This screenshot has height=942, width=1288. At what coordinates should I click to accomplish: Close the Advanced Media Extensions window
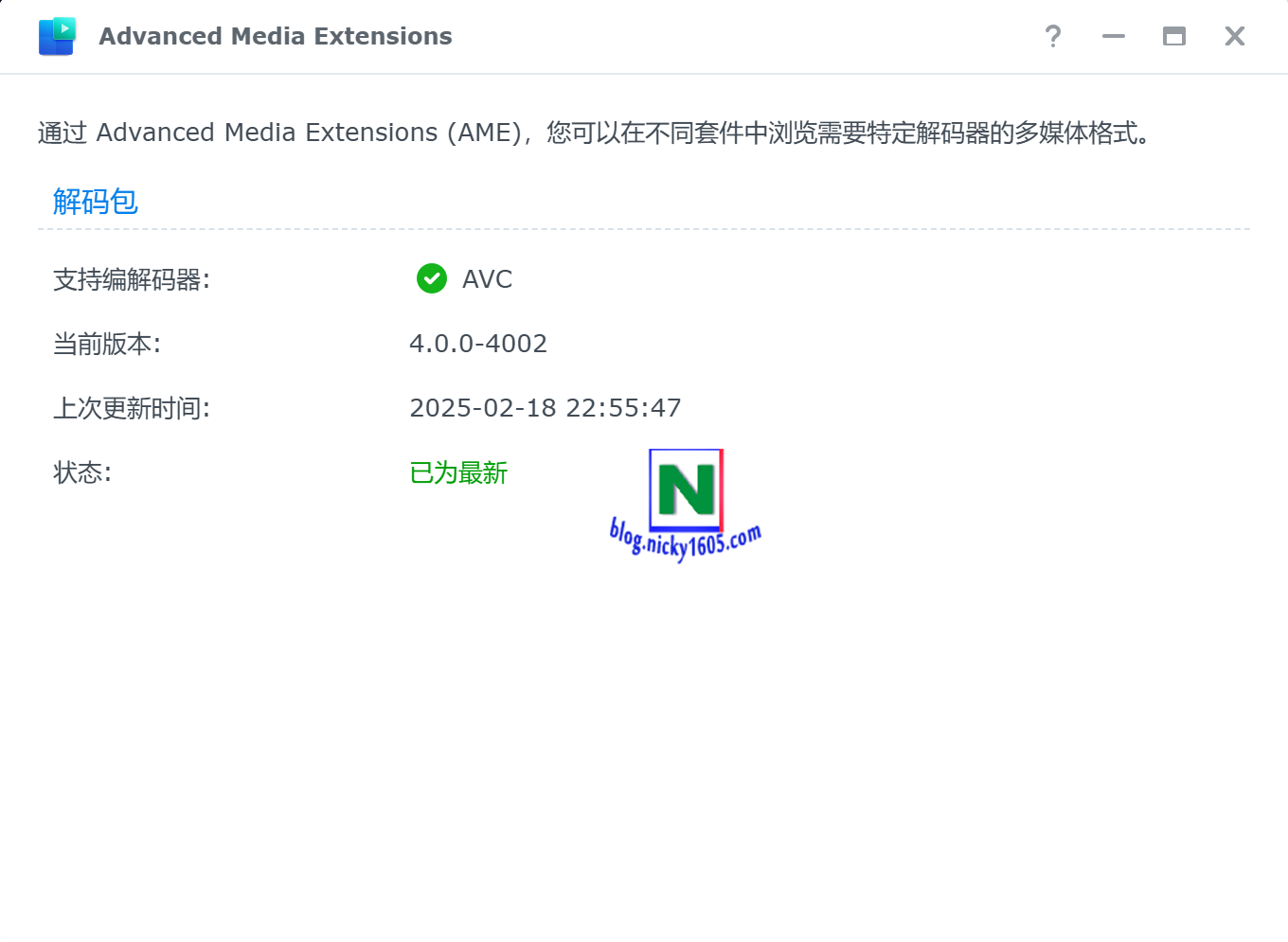click(1235, 36)
